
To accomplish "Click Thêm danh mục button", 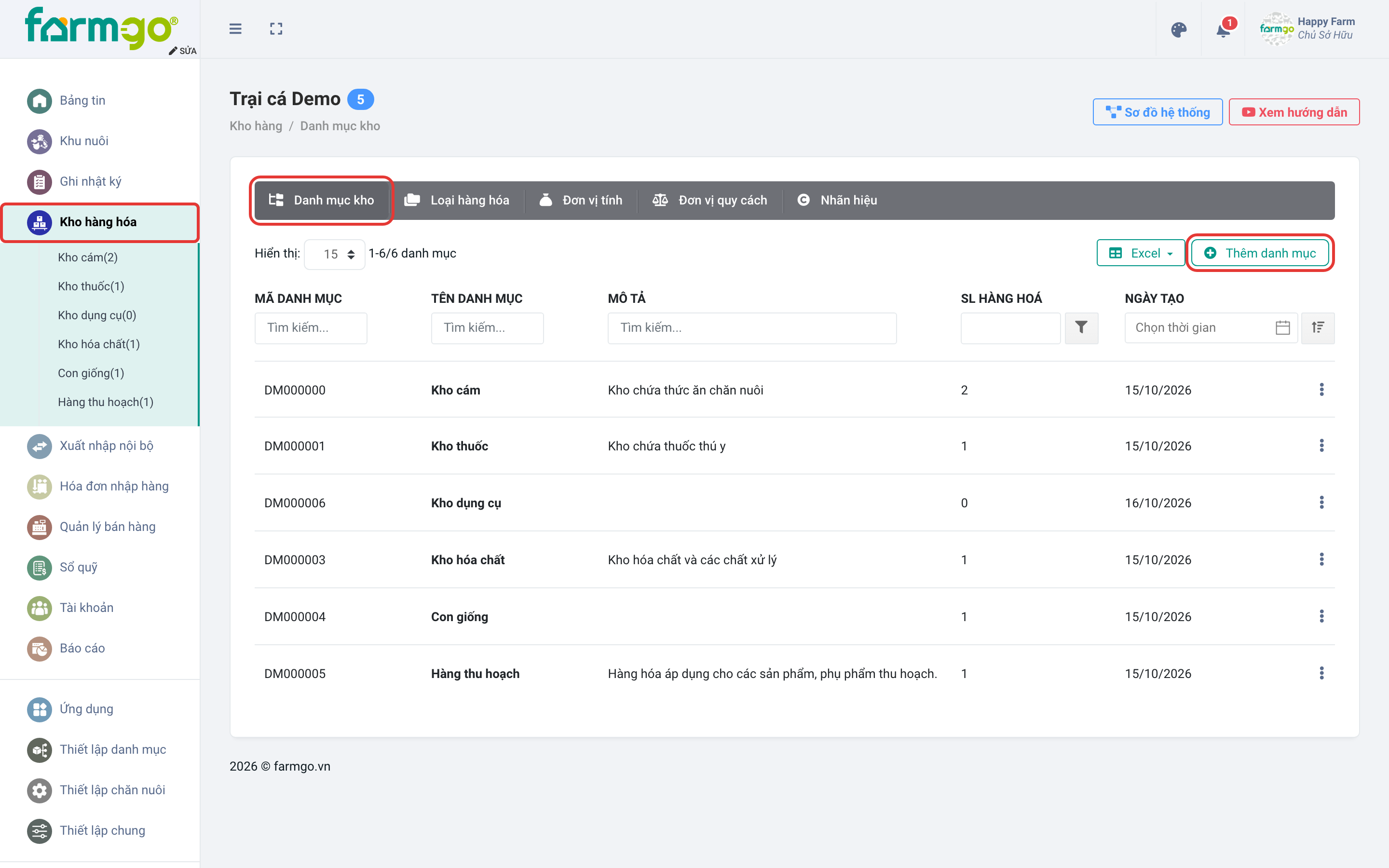I will click(1260, 253).
